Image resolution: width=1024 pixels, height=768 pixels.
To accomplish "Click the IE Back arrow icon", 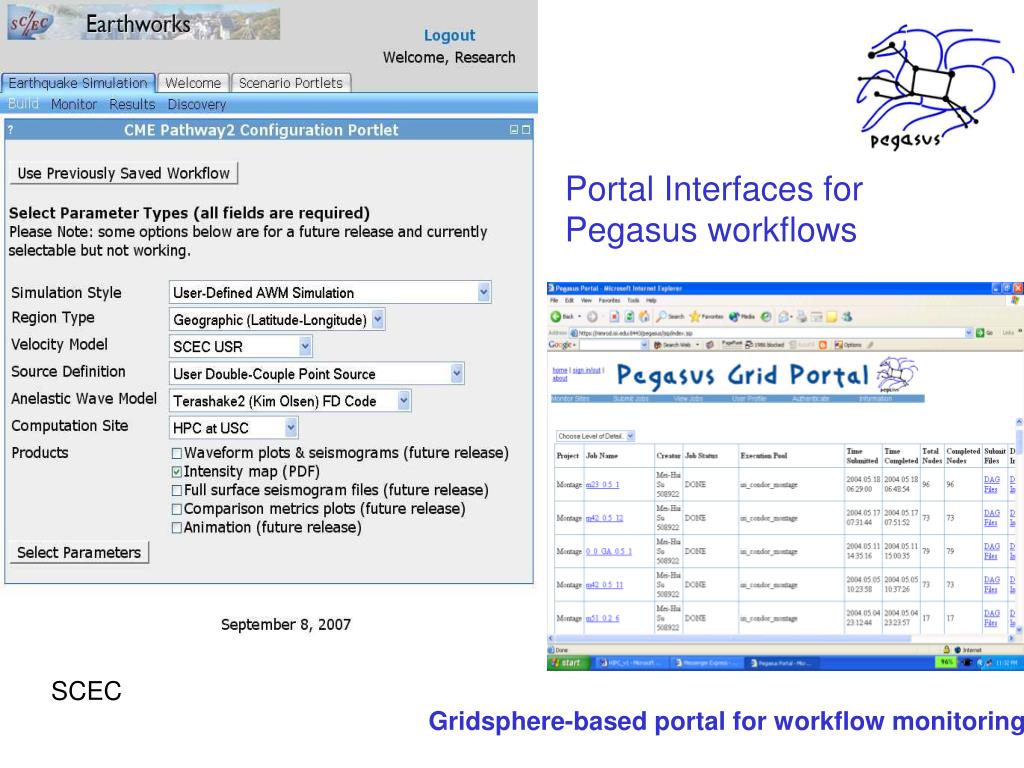I will [x=556, y=317].
